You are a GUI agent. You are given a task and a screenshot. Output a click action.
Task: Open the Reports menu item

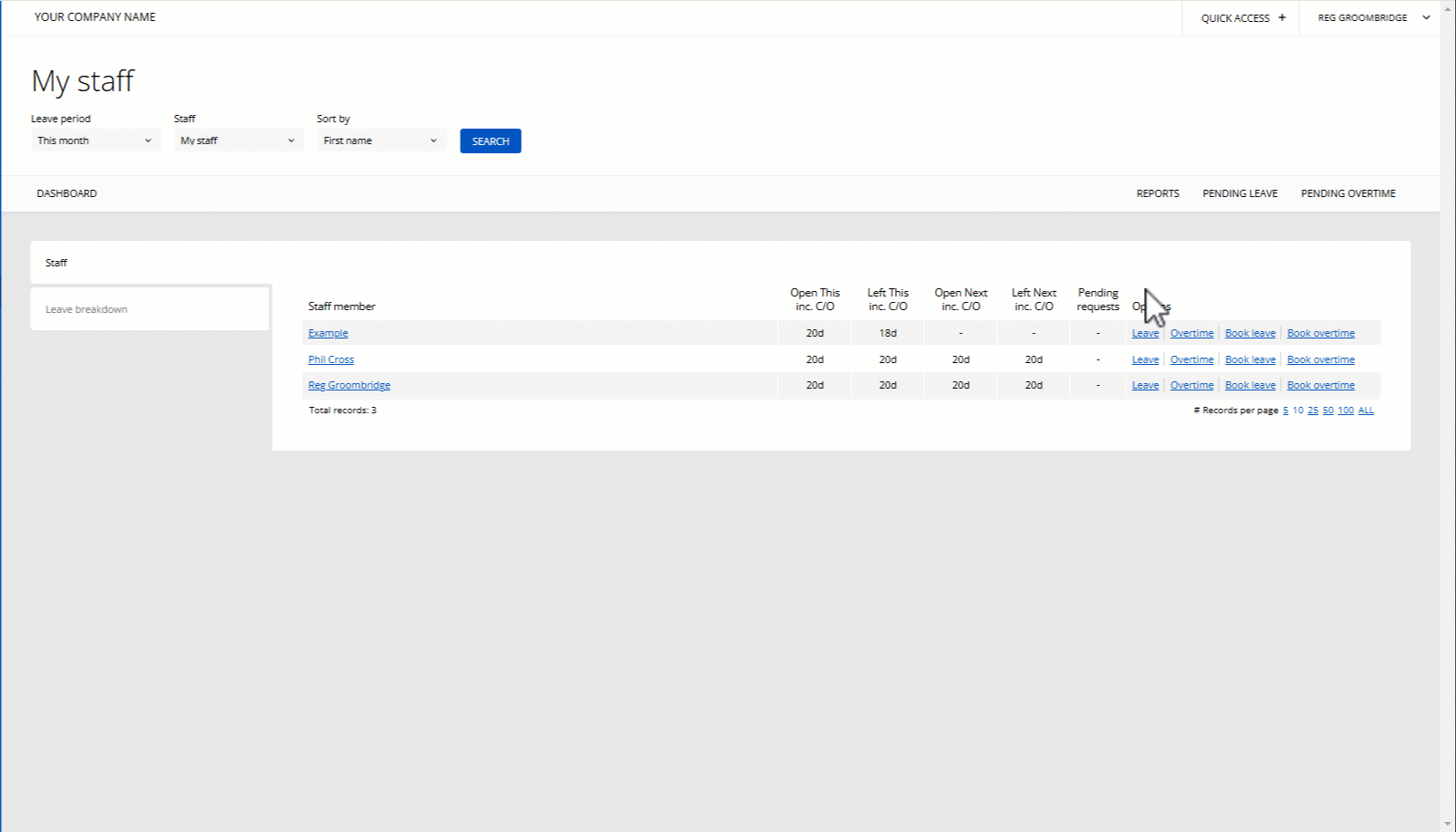(1157, 193)
